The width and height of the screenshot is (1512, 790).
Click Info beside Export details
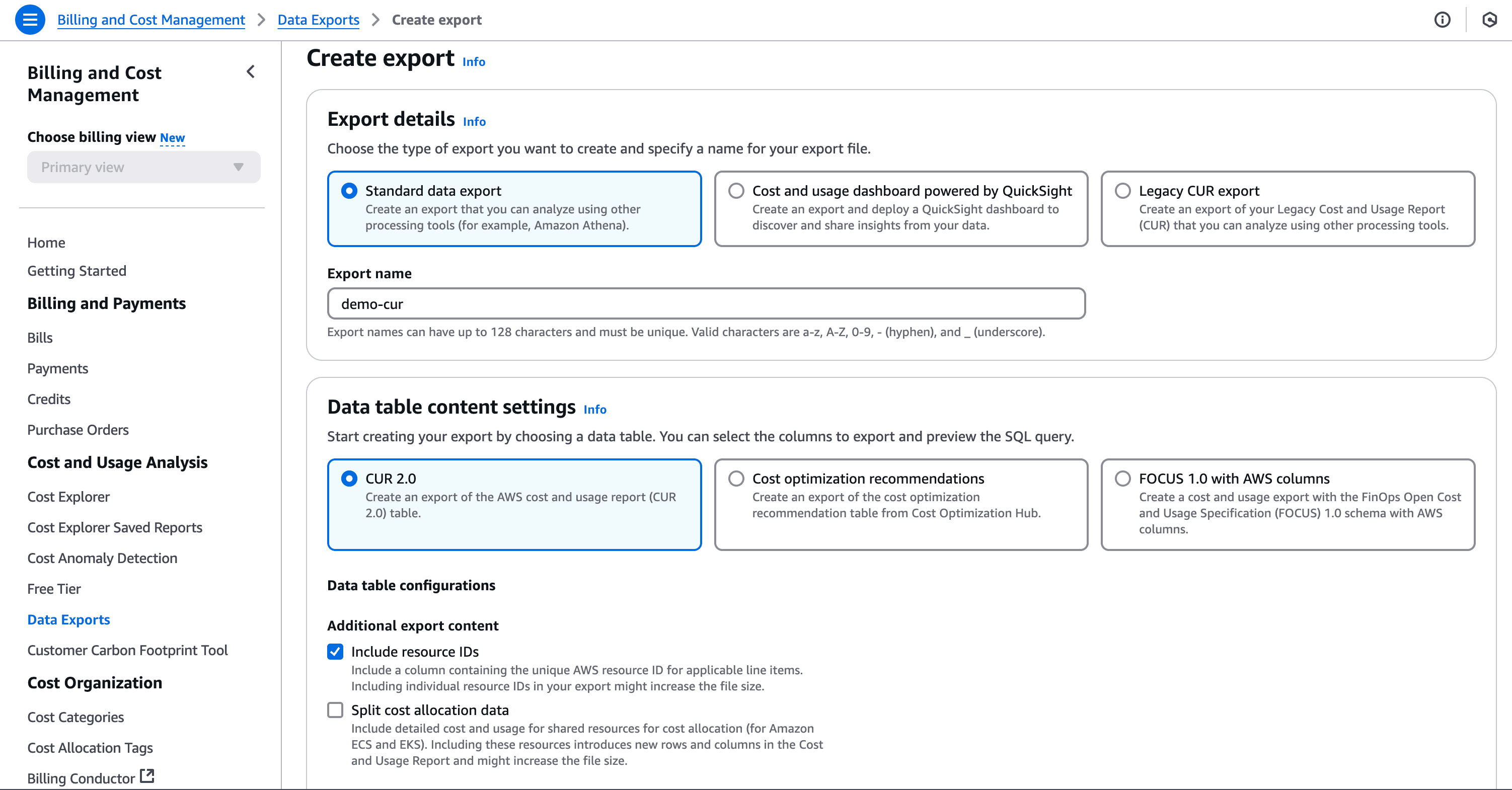click(474, 121)
